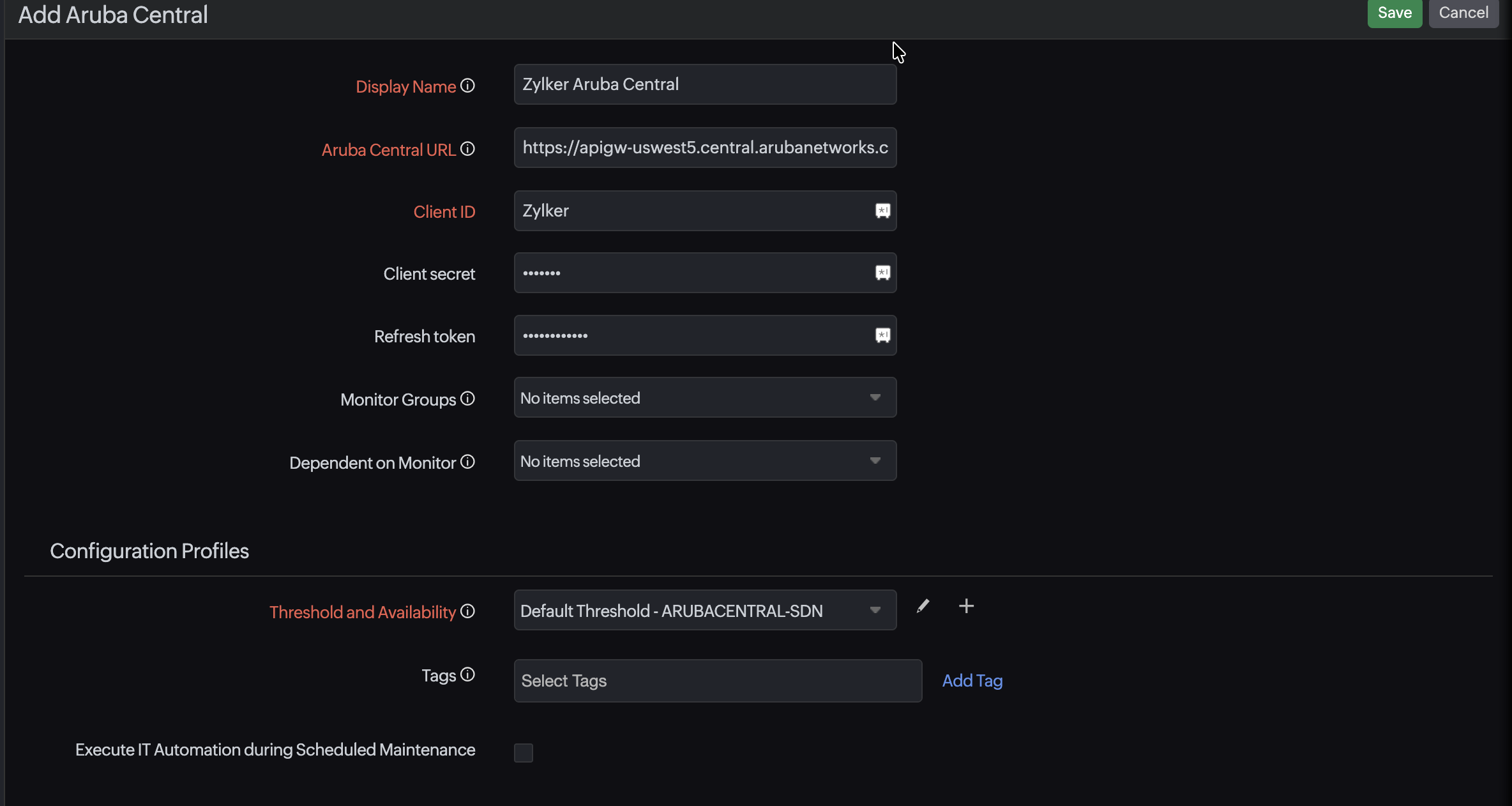Click the password manager icon in Client ID field
Screen dimensions: 1512x806
pyautogui.click(x=882, y=211)
